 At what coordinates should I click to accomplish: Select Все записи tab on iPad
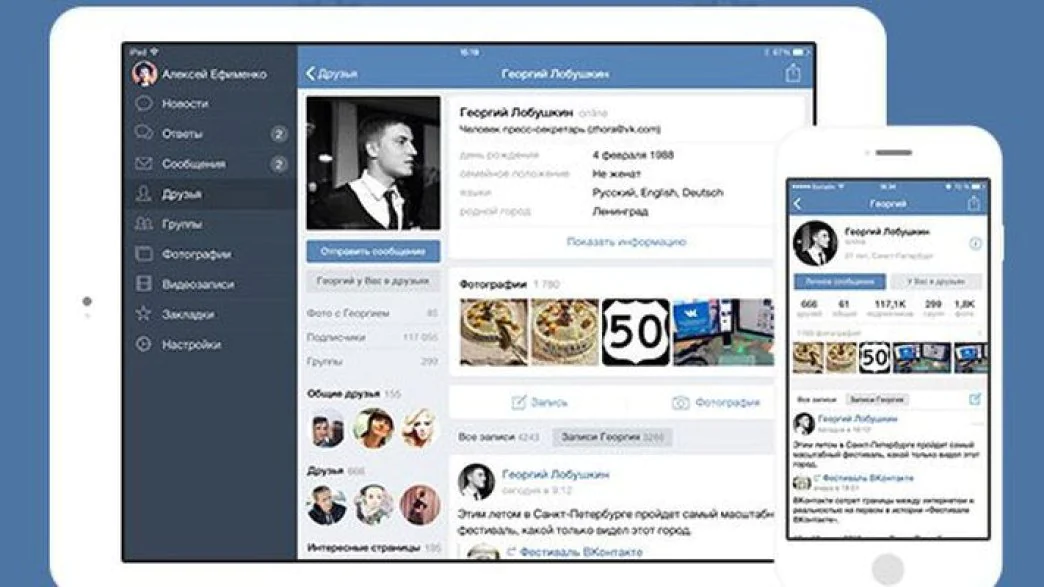(x=499, y=437)
